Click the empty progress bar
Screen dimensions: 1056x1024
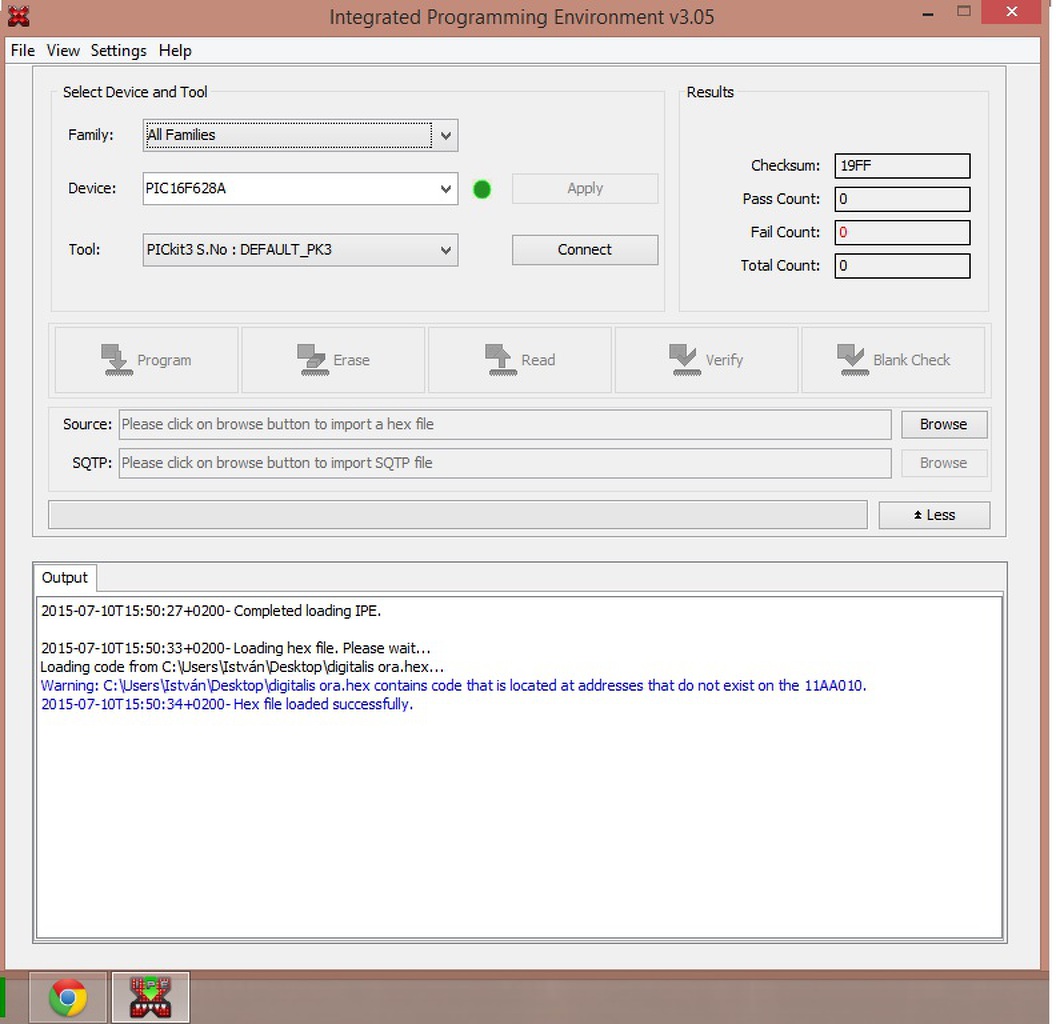pos(457,515)
